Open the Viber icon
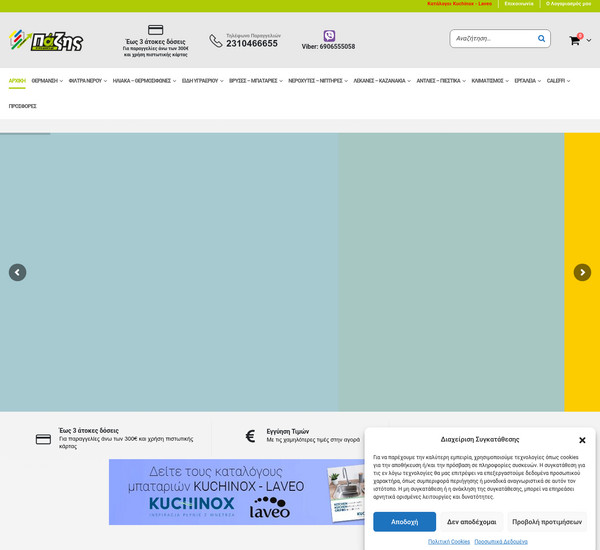Image resolution: width=600 pixels, height=550 pixels. [329, 36]
